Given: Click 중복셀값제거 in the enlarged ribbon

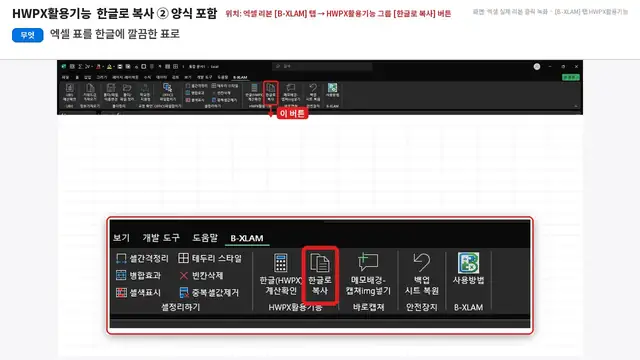Looking at the screenshot, I should click(209, 293).
